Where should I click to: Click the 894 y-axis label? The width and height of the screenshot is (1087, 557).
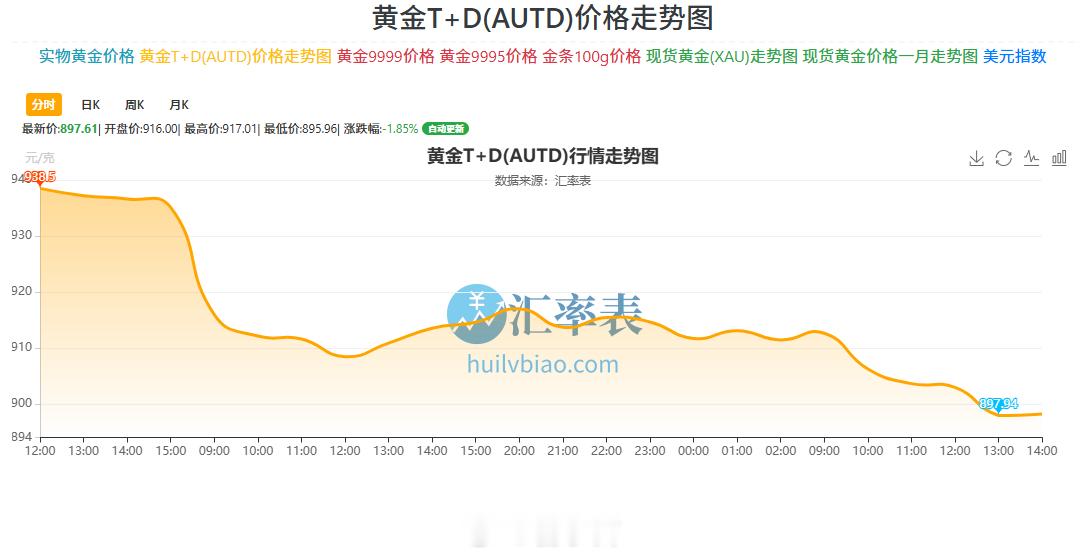click(21, 437)
